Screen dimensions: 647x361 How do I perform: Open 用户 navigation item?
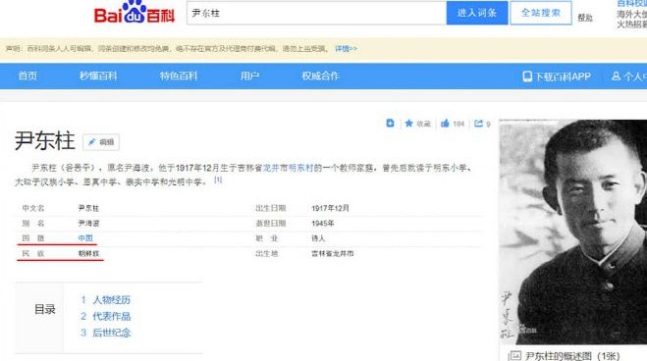pos(250,76)
